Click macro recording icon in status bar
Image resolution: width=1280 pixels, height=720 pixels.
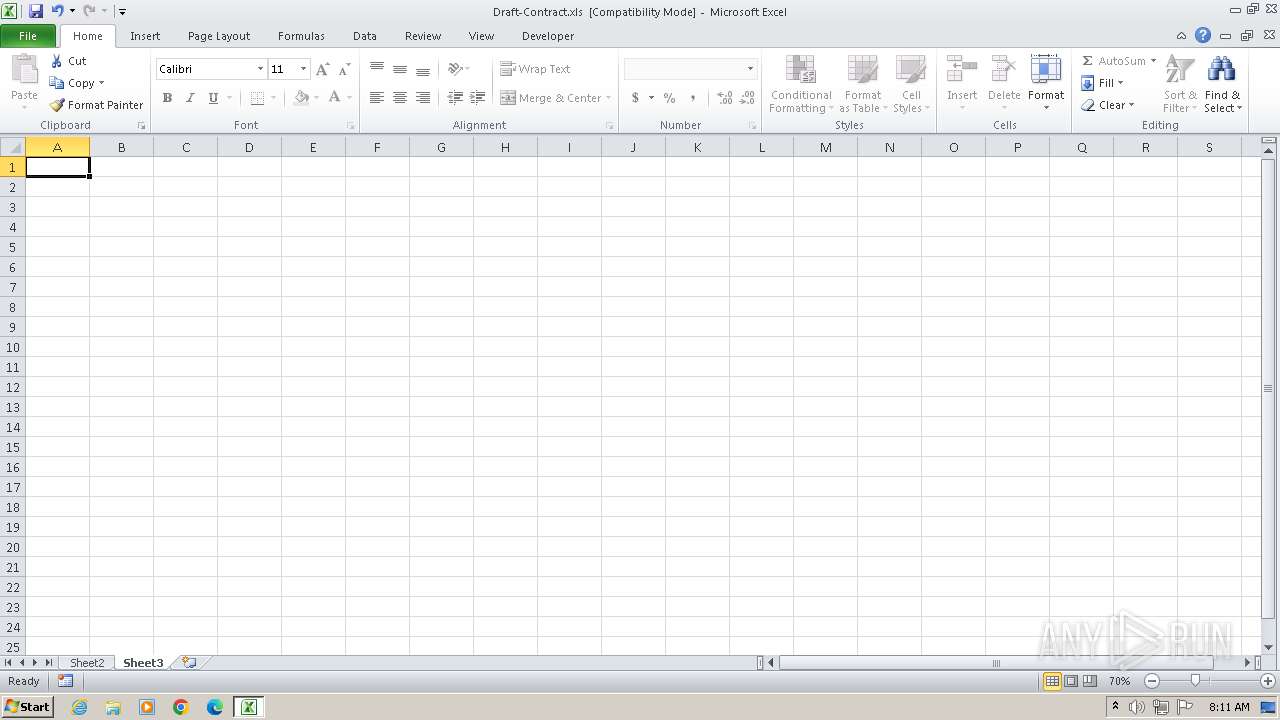tap(65, 681)
